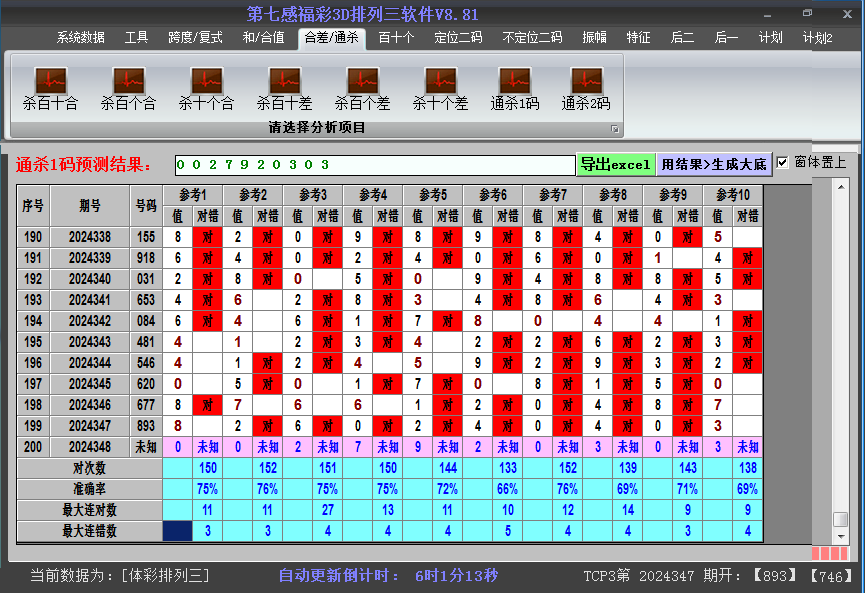
Task: Click the 当前数据为 [体彩排列三] status text
Action: tap(120, 576)
